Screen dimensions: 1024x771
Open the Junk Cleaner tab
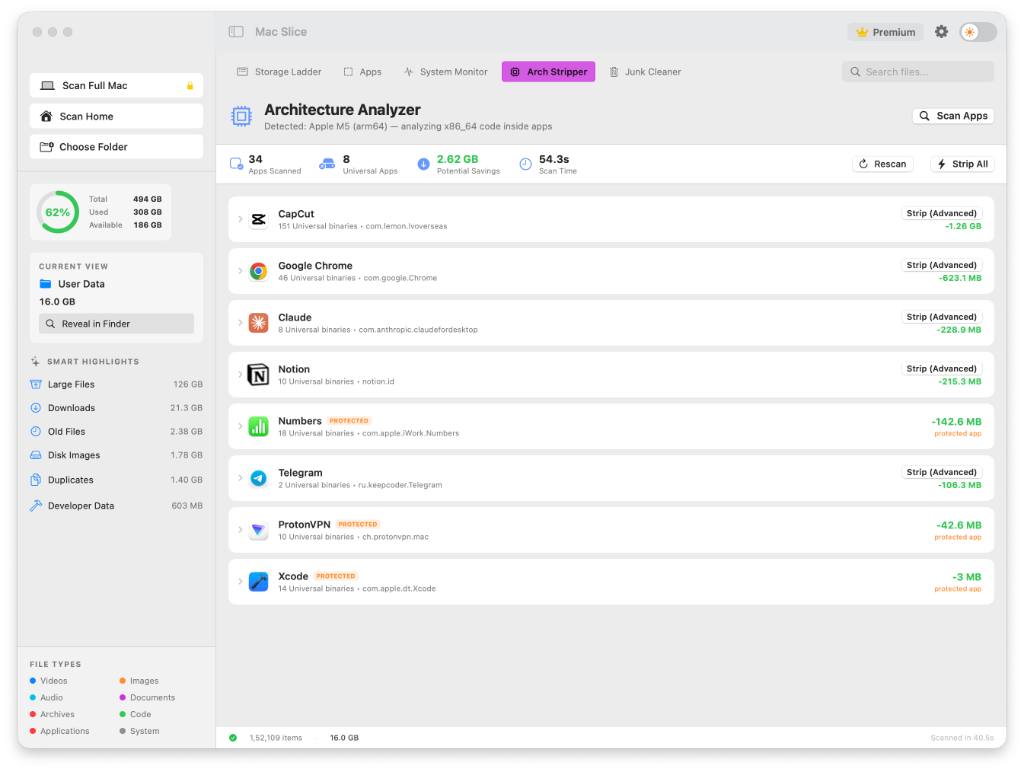[x=645, y=72]
